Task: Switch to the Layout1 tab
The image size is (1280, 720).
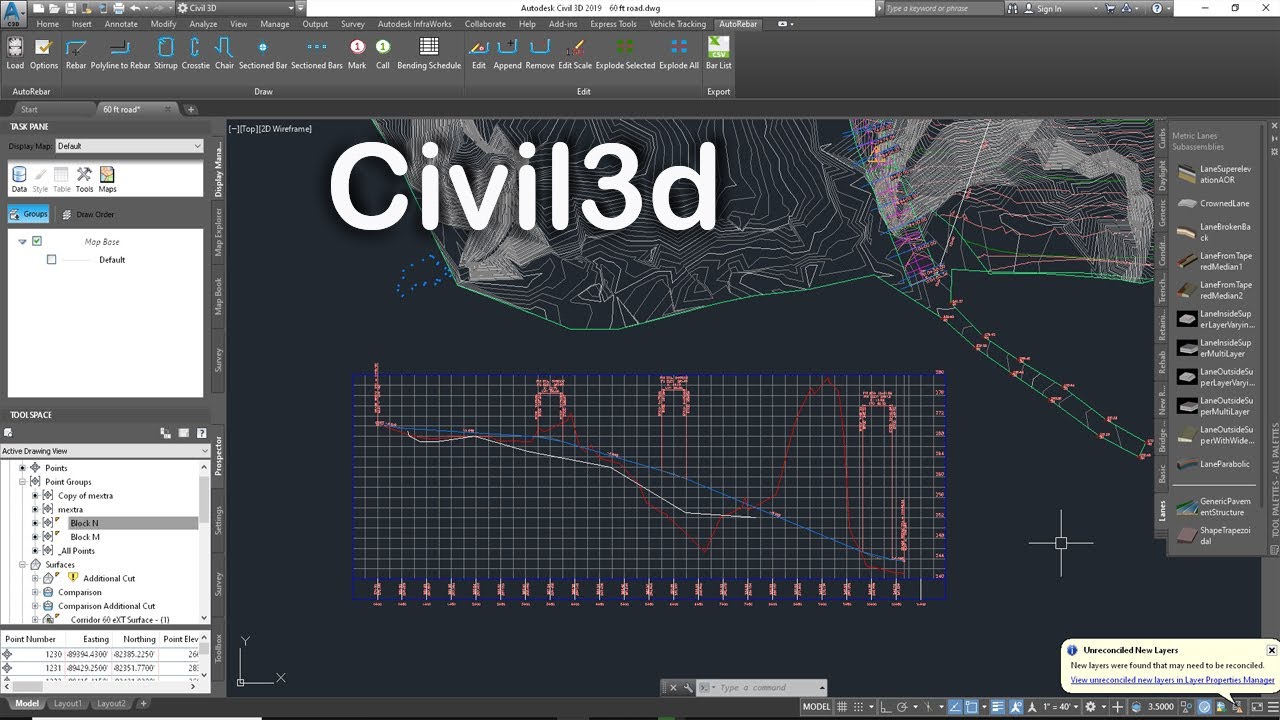Action: click(x=68, y=704)
